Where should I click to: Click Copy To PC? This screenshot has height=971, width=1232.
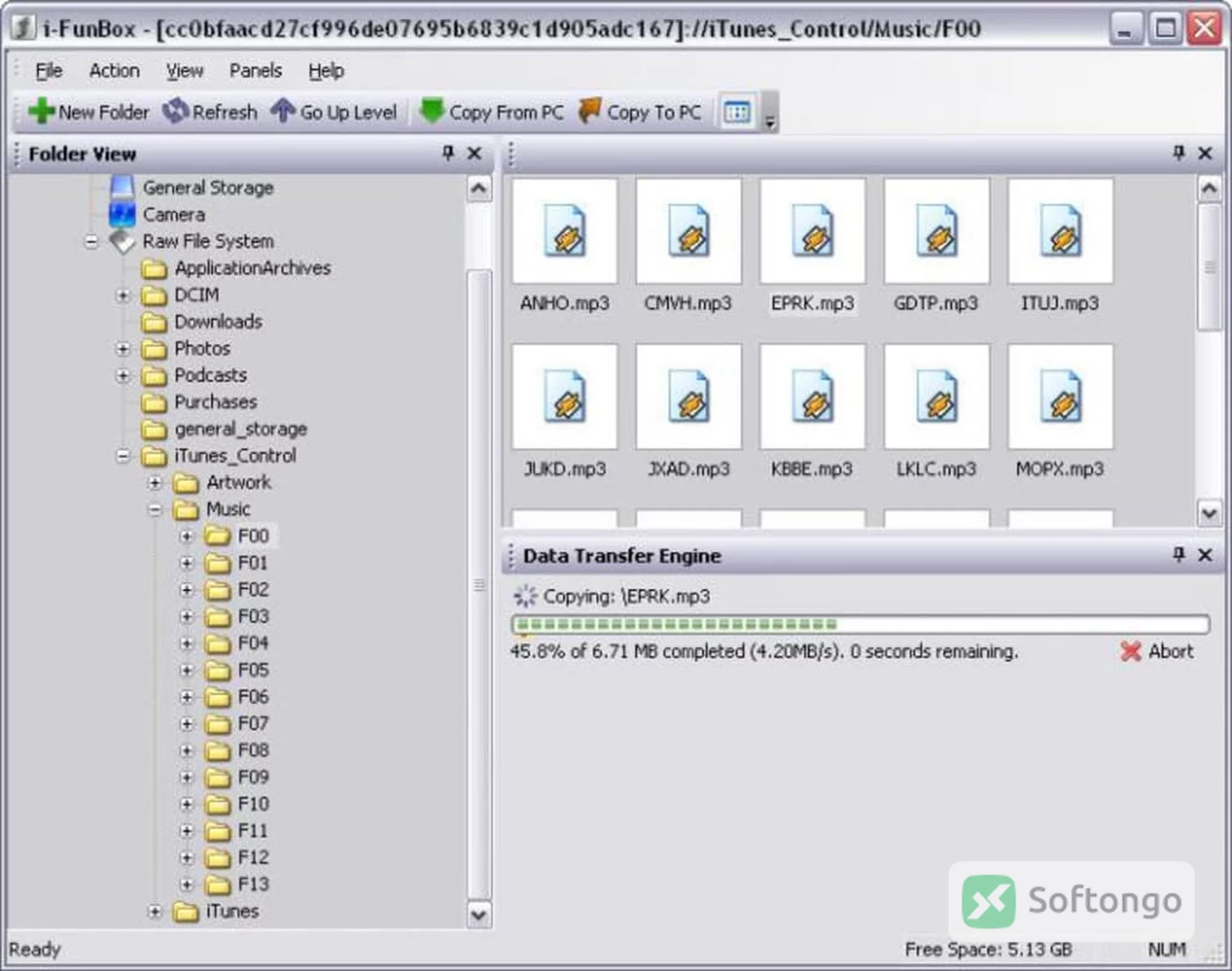click(x=640, y=112)
